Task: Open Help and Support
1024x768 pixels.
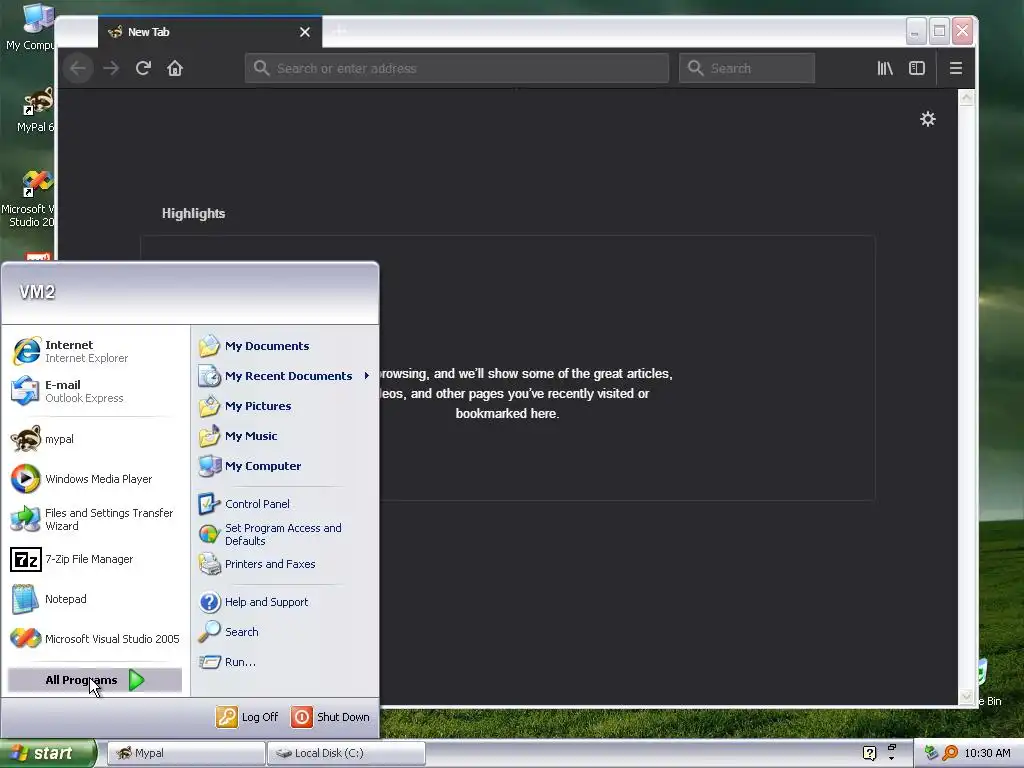Action: (x=285, y=601)
